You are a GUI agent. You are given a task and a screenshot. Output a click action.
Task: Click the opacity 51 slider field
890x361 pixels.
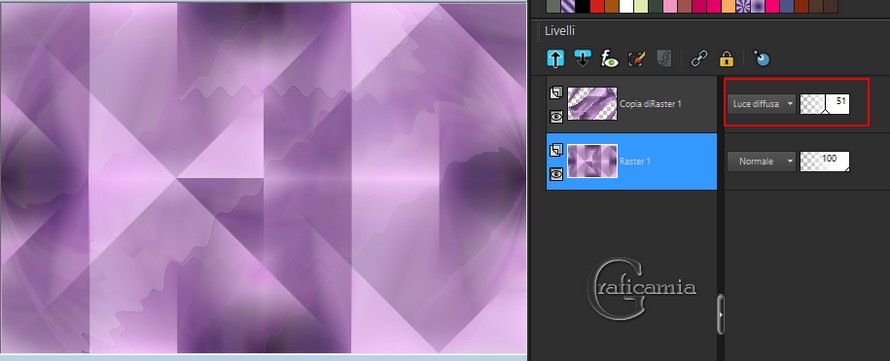pos(825,104)
